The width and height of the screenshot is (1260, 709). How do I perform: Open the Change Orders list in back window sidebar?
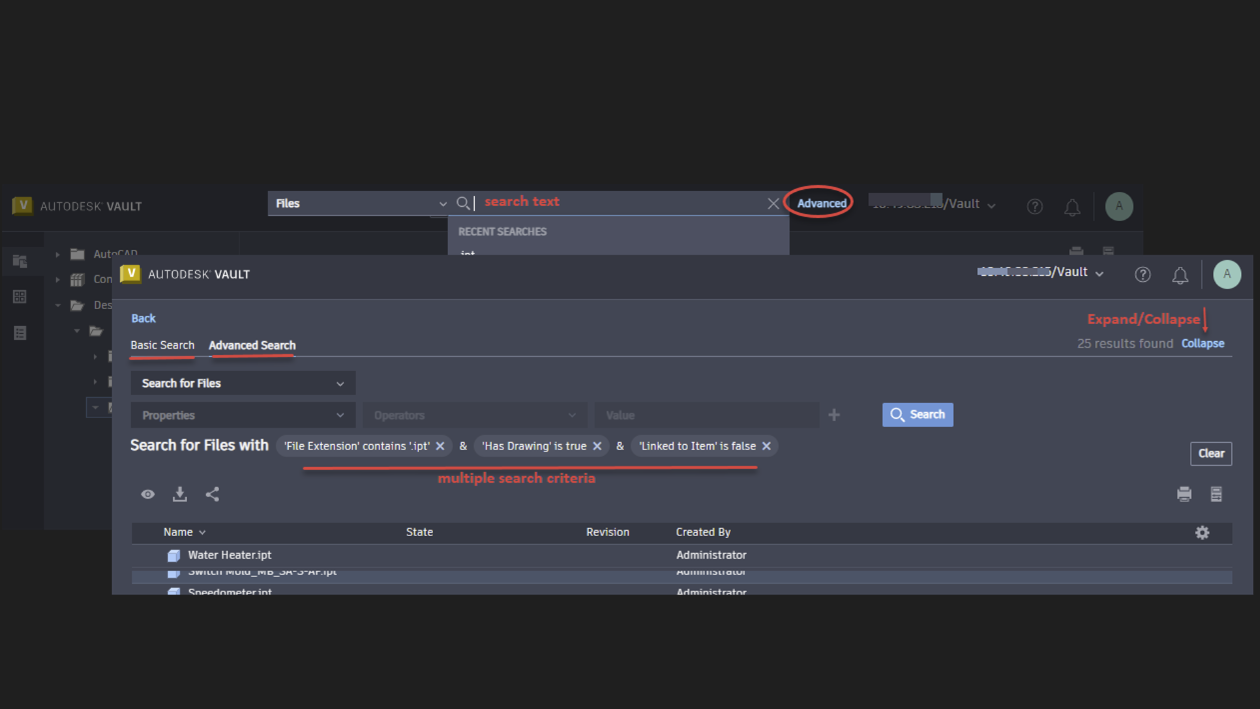[20, 333]
